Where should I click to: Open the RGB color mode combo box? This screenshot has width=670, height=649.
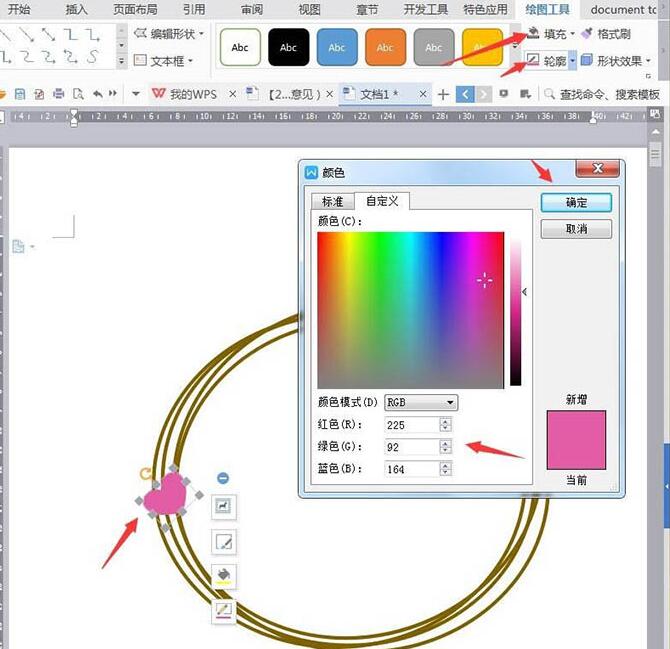[421, 402]
